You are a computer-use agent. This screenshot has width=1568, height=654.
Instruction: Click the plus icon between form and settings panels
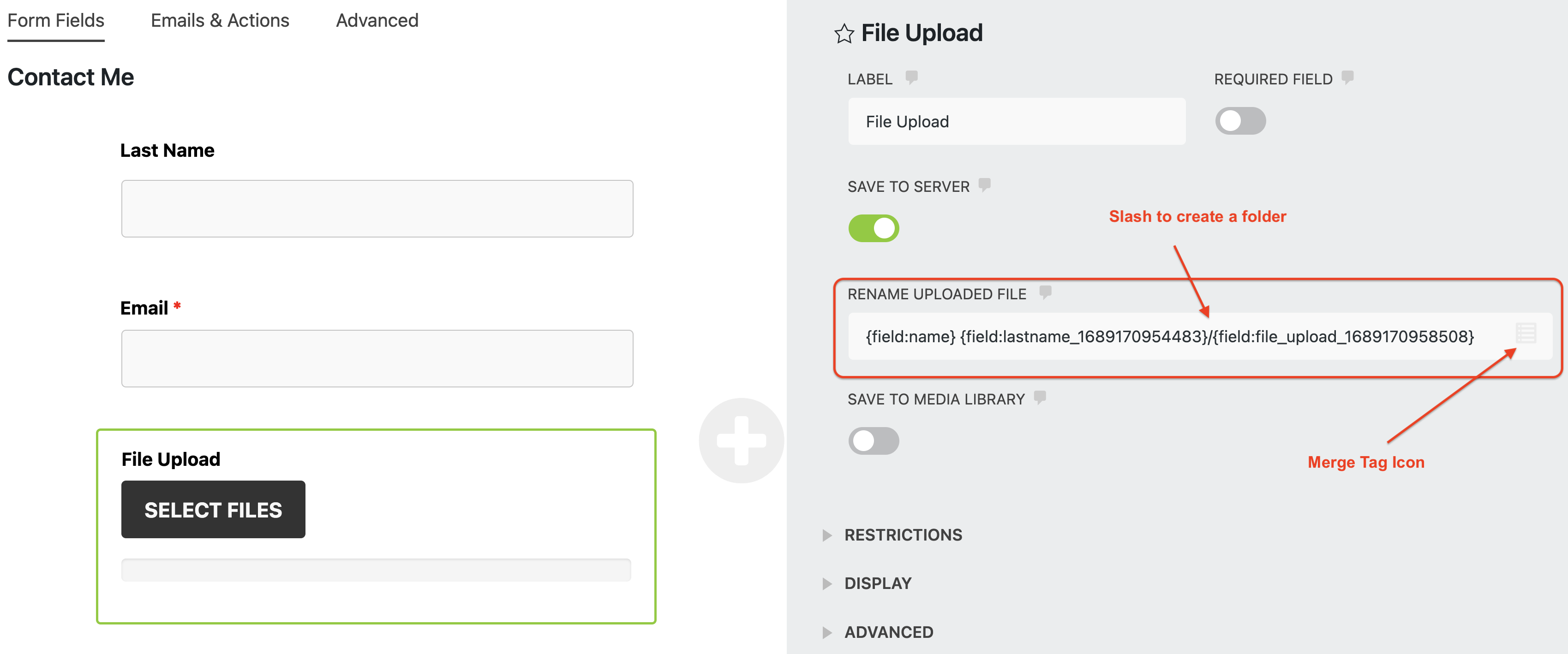[x=742, y=440]
